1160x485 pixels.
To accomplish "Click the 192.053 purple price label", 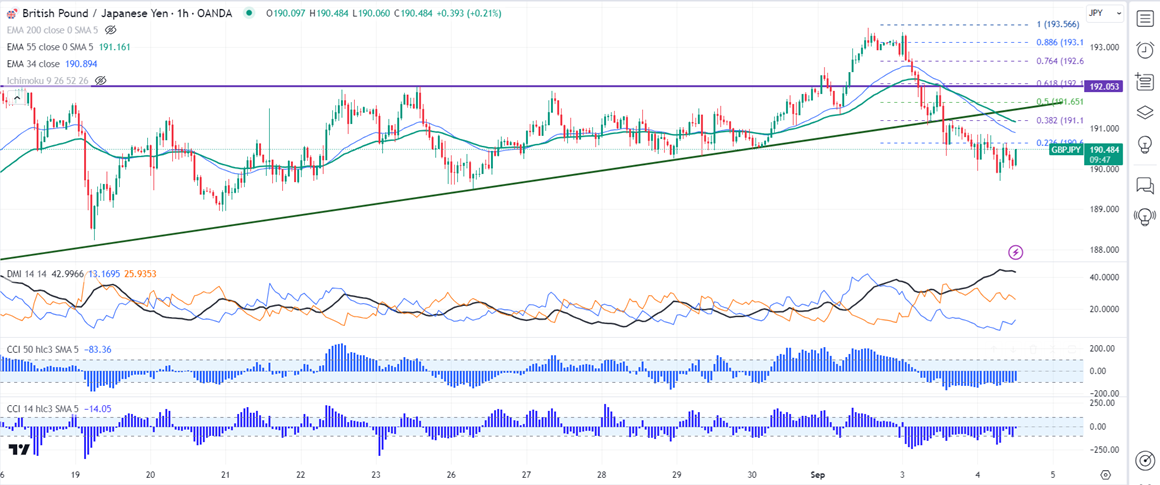I will (1105, 87).
